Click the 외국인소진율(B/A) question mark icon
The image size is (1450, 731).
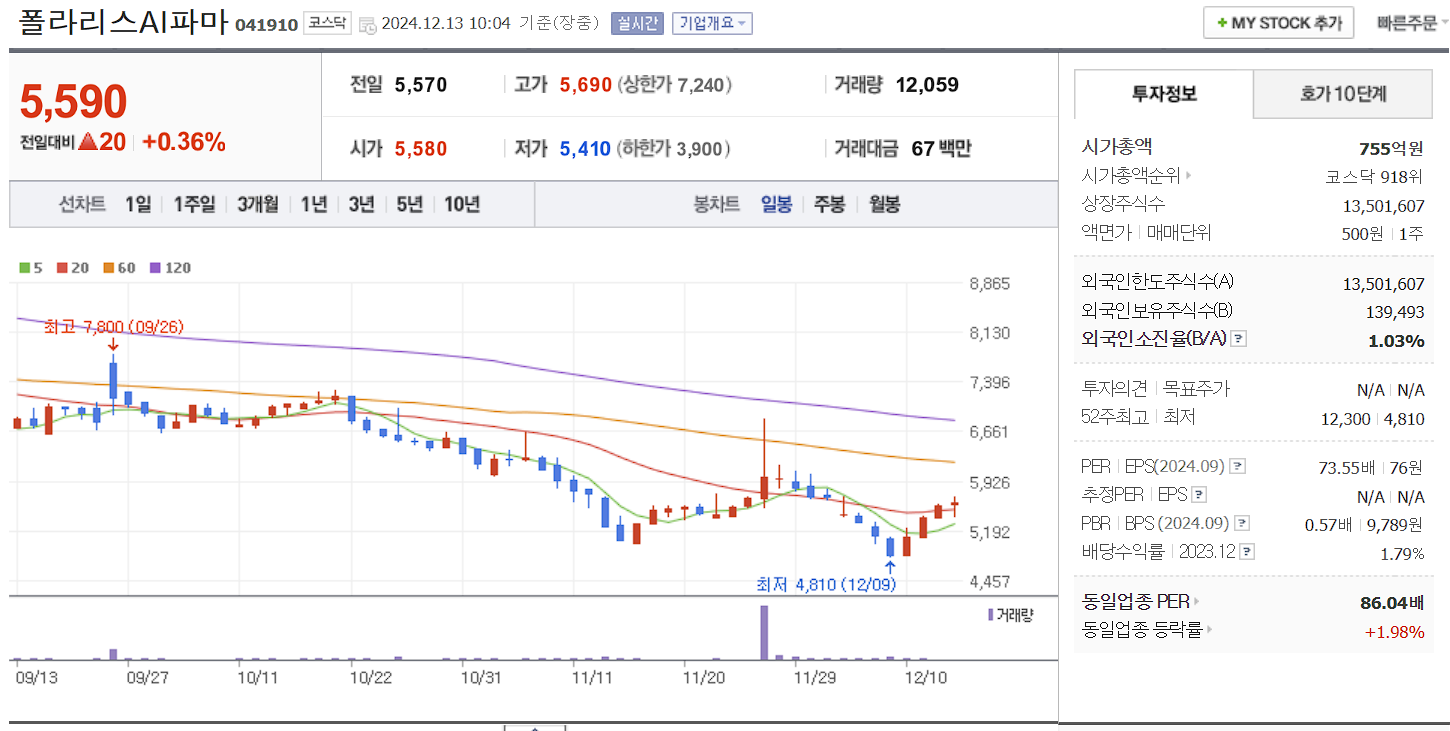click(1240, 338)
